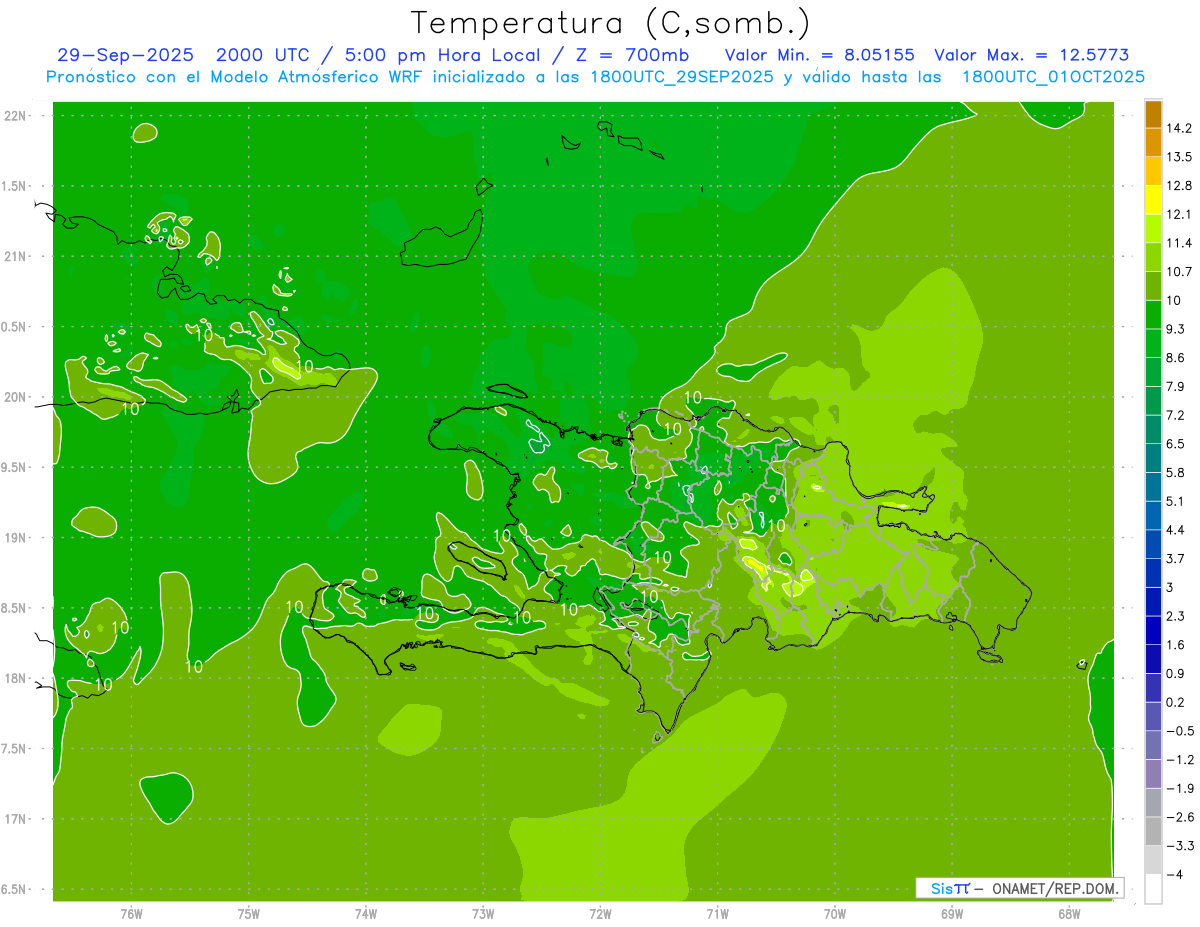The image size is (1200, 927).
Task: Click the '9.5N' axis label
Action: 15,467
